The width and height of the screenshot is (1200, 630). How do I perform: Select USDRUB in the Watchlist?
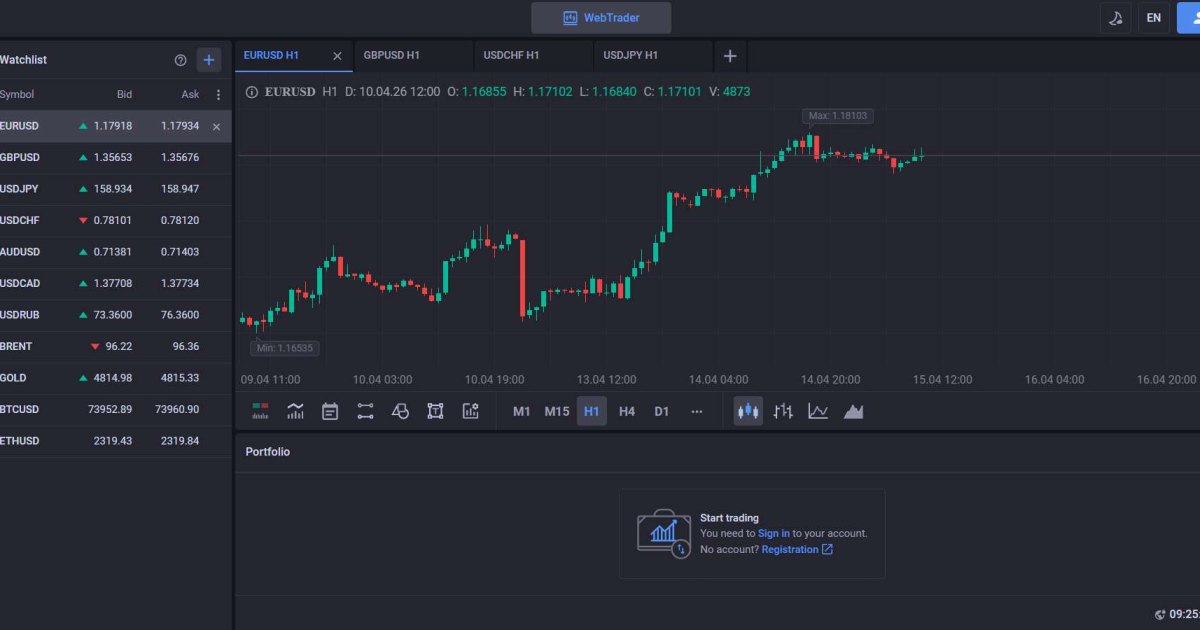click(x=116, y=315)
